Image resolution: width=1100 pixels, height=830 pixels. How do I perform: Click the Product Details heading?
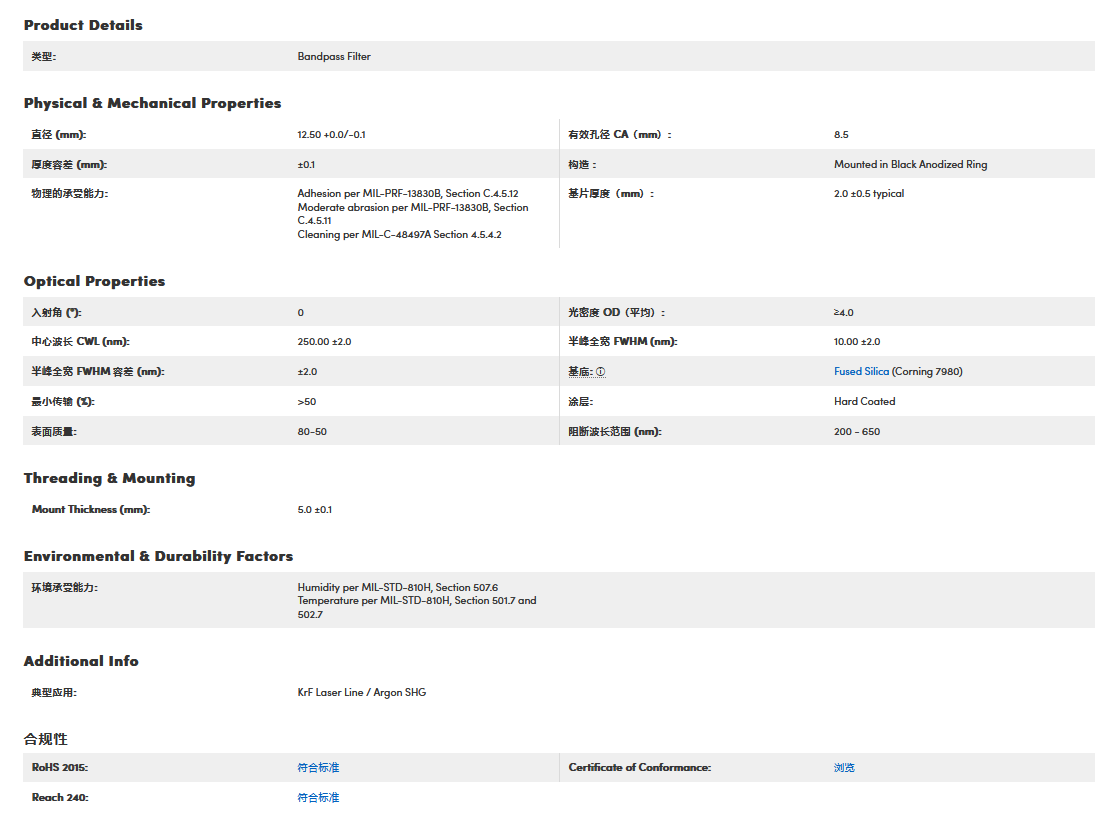click(83, 25)
